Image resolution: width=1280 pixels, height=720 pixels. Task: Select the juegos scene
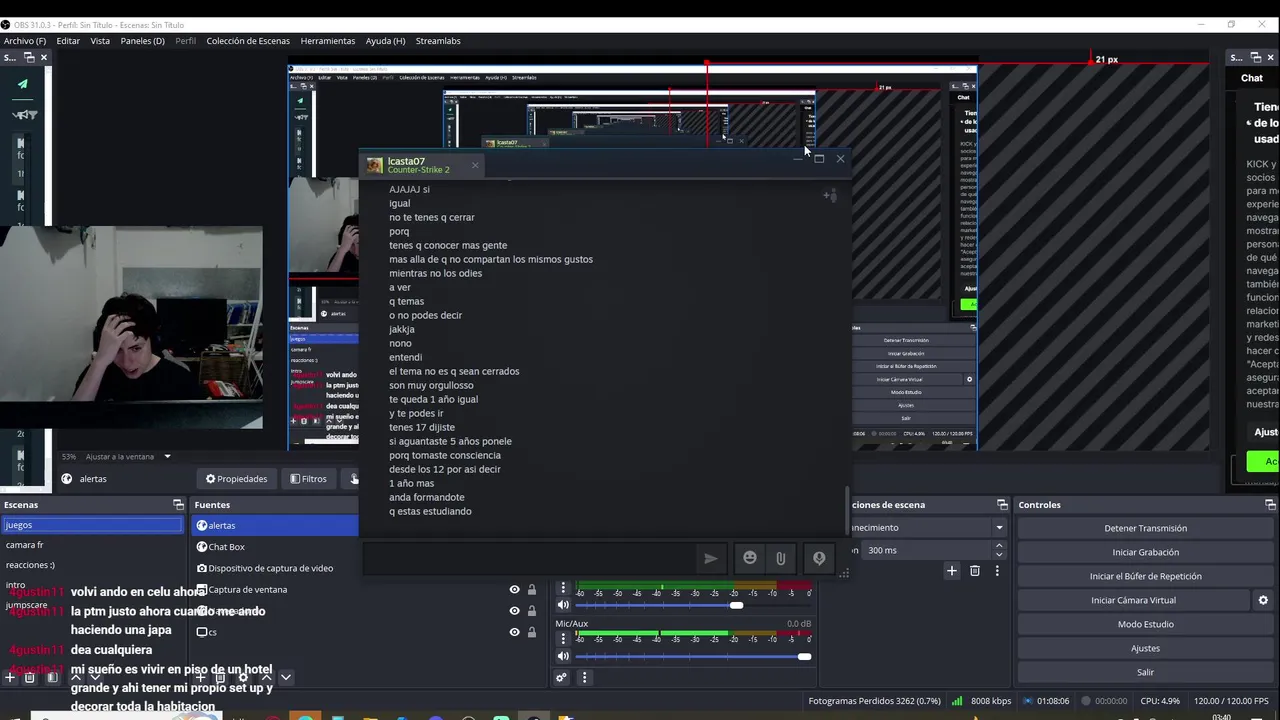(93, 525)
